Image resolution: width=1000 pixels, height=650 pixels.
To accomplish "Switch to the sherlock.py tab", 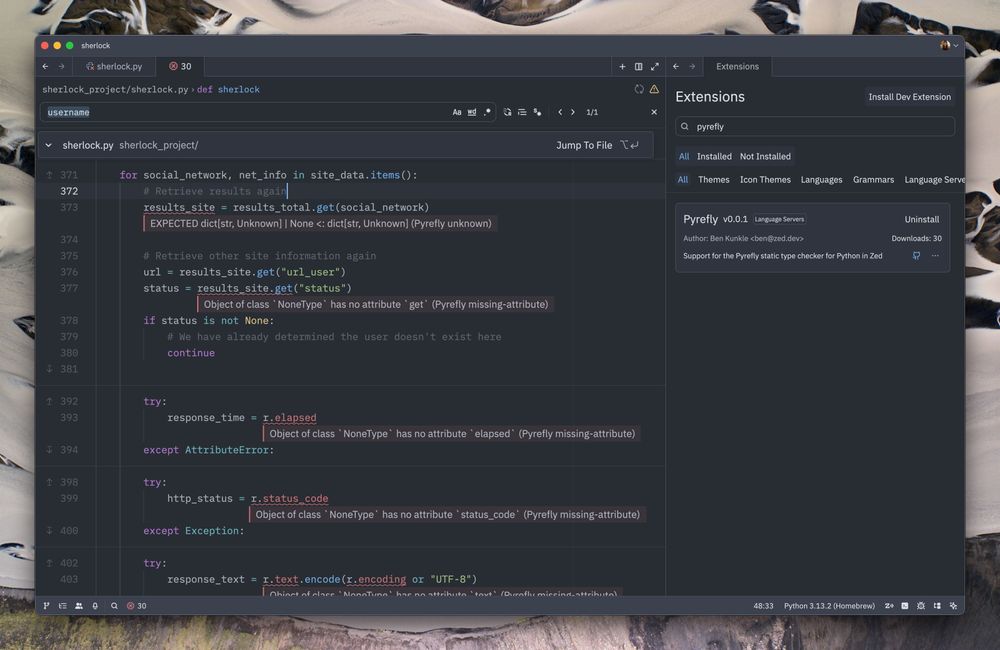I will 114,66.
